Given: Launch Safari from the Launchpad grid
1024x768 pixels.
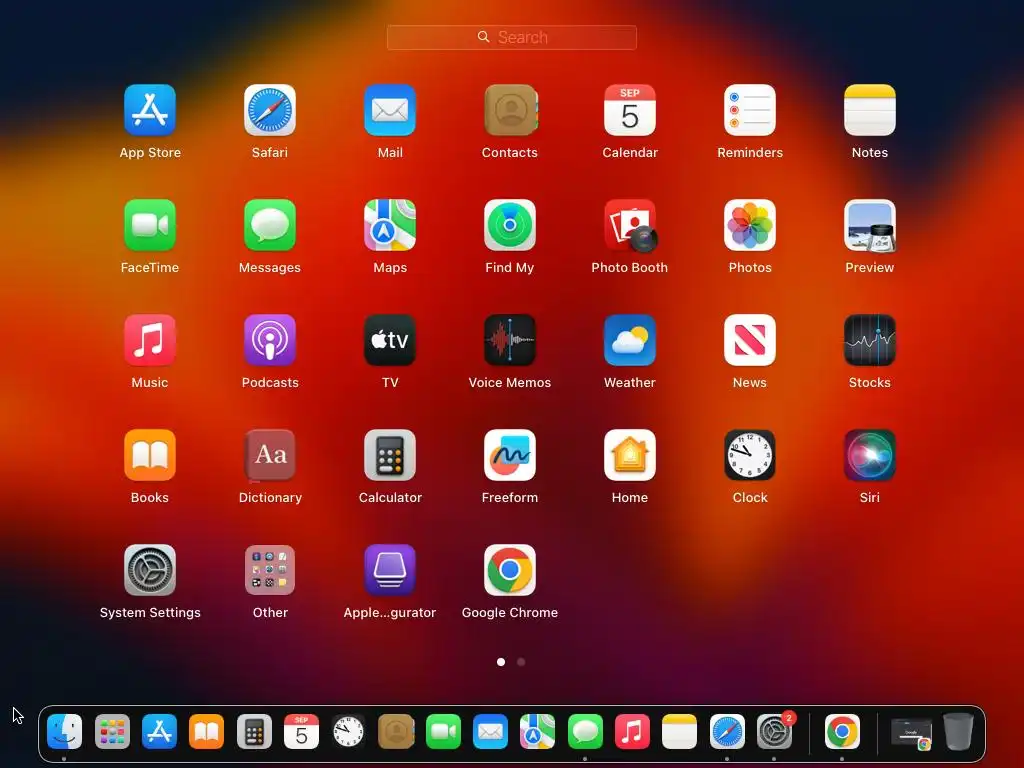Looking at the screenshot, I should pyautogui.click(x=270, y=110).
